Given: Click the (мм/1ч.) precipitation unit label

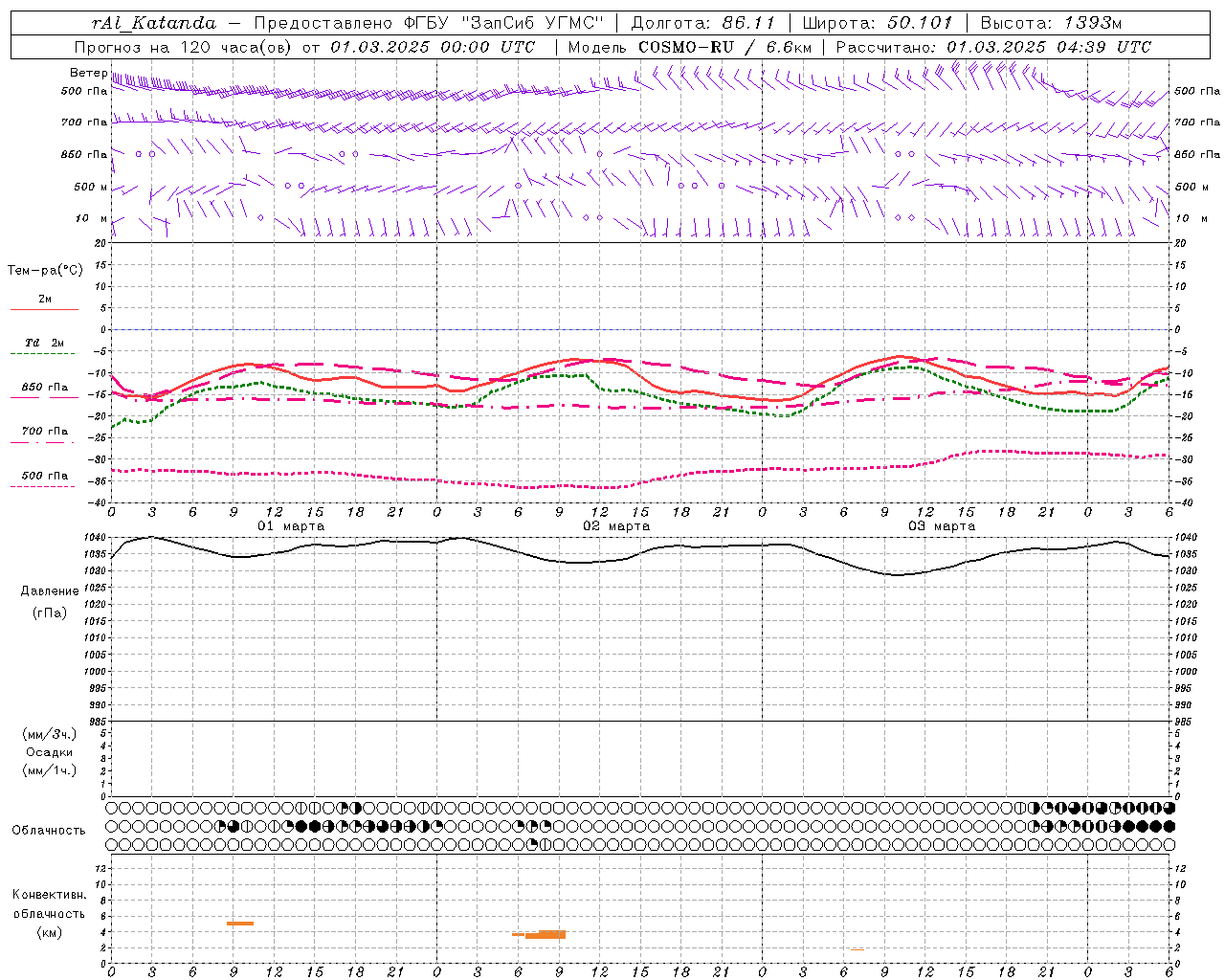Looking at the screenshot, I should (50, 771).
